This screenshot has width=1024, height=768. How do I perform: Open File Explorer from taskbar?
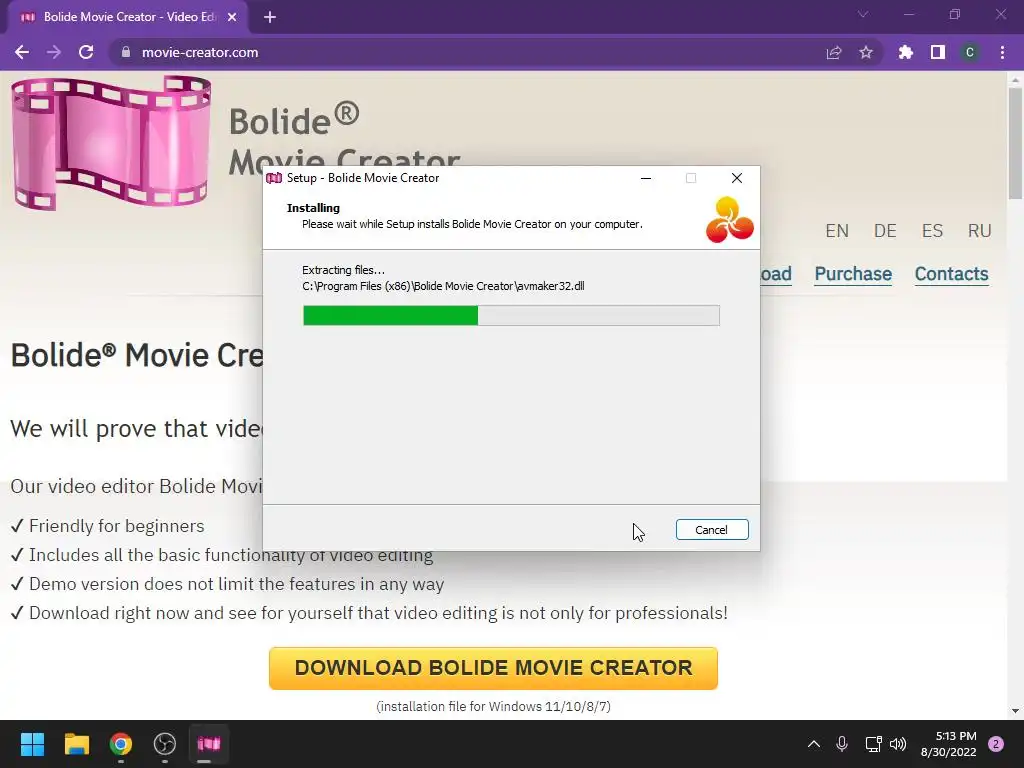pos(76,744)
